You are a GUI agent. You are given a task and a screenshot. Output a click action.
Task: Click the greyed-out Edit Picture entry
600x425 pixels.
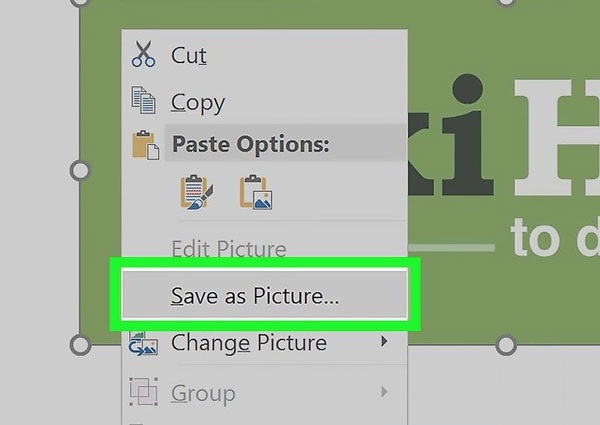pos(229,249)
